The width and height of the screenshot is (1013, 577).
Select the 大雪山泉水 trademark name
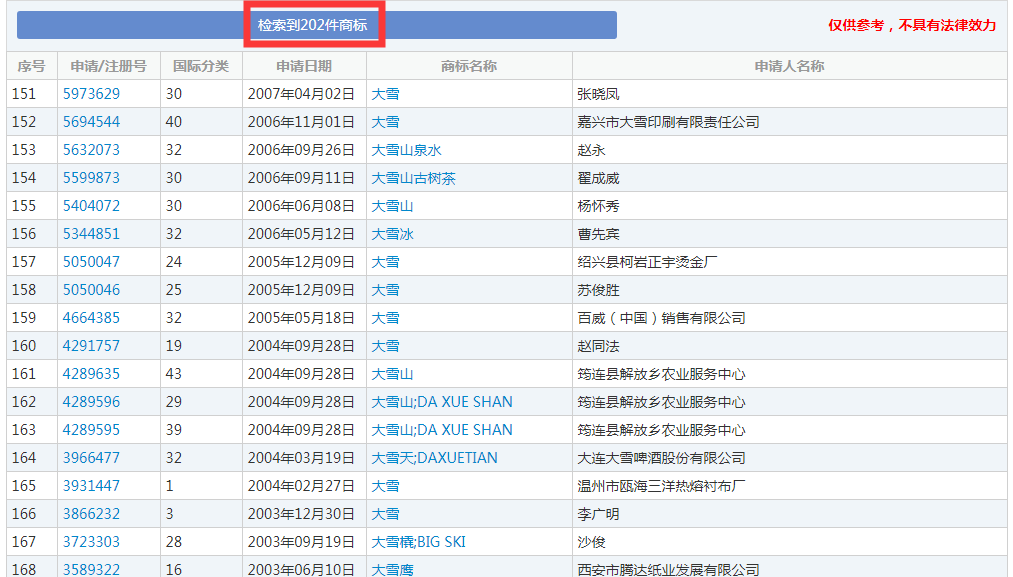click(399, 149)
